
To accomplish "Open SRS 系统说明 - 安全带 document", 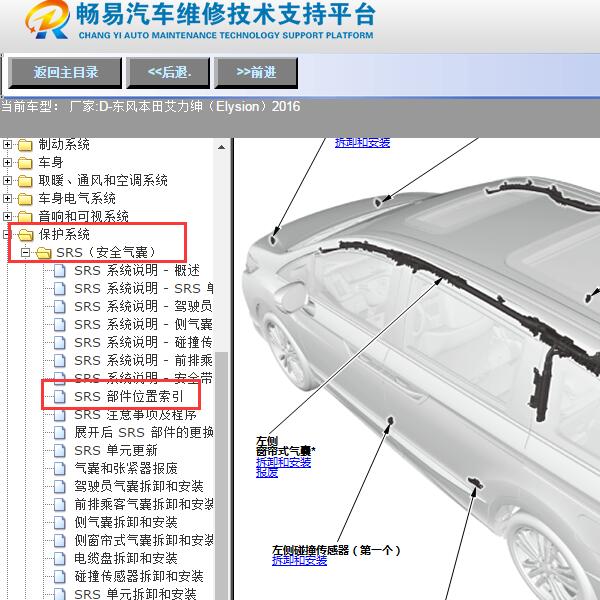I will coord(143,377).
